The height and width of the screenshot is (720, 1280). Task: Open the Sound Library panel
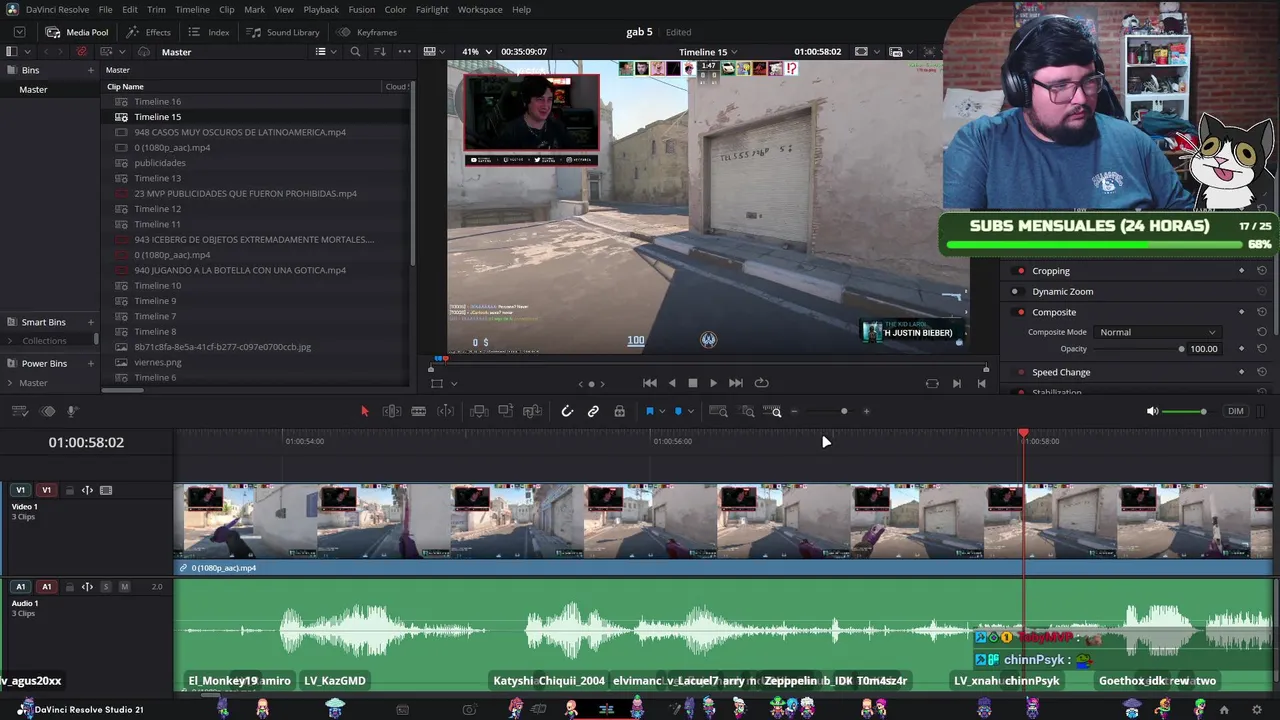click(x=283, y=32)
